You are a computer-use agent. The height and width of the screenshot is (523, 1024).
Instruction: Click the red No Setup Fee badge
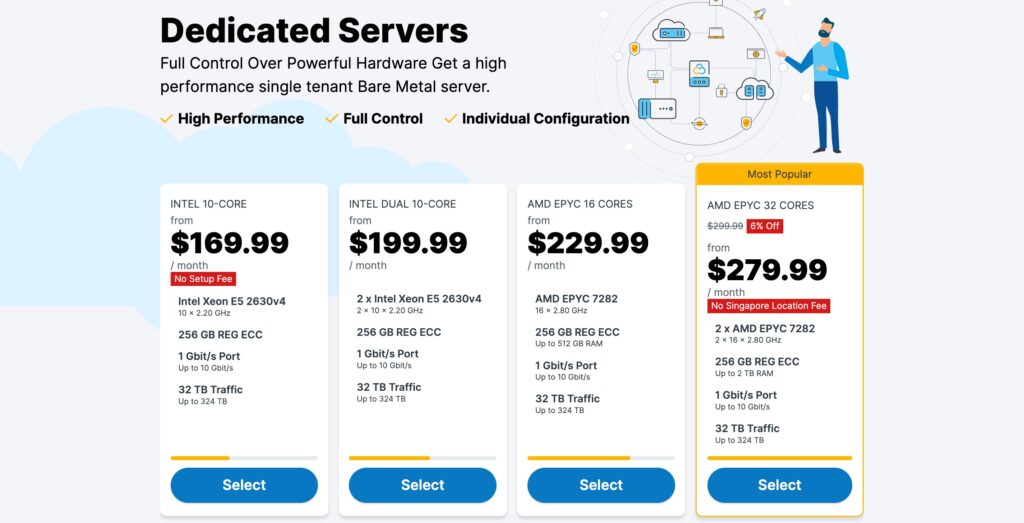click(203, 279)
